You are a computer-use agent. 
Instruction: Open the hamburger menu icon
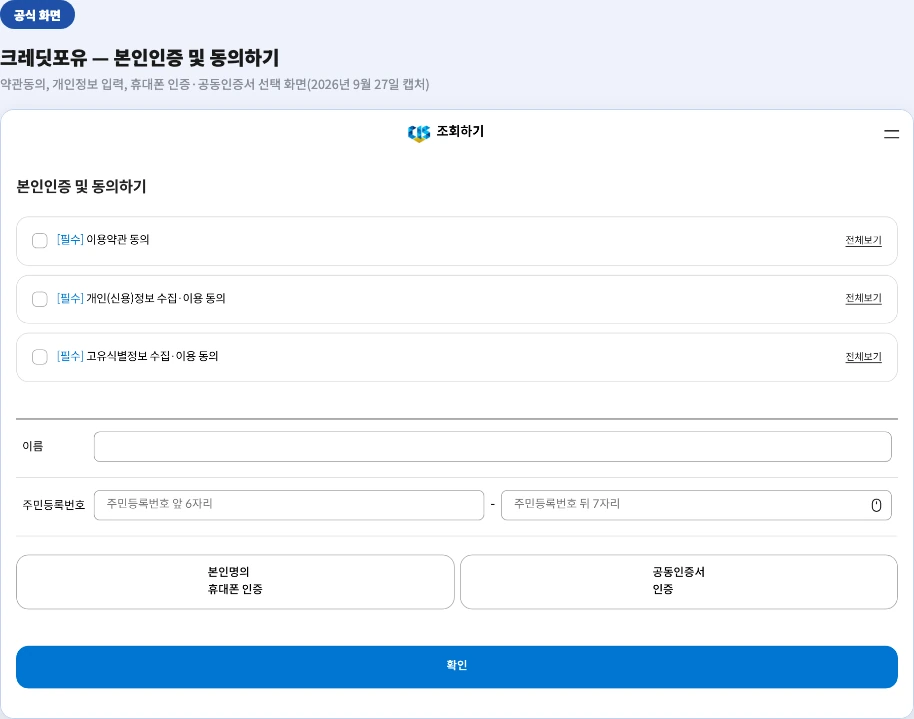(891, 134)
